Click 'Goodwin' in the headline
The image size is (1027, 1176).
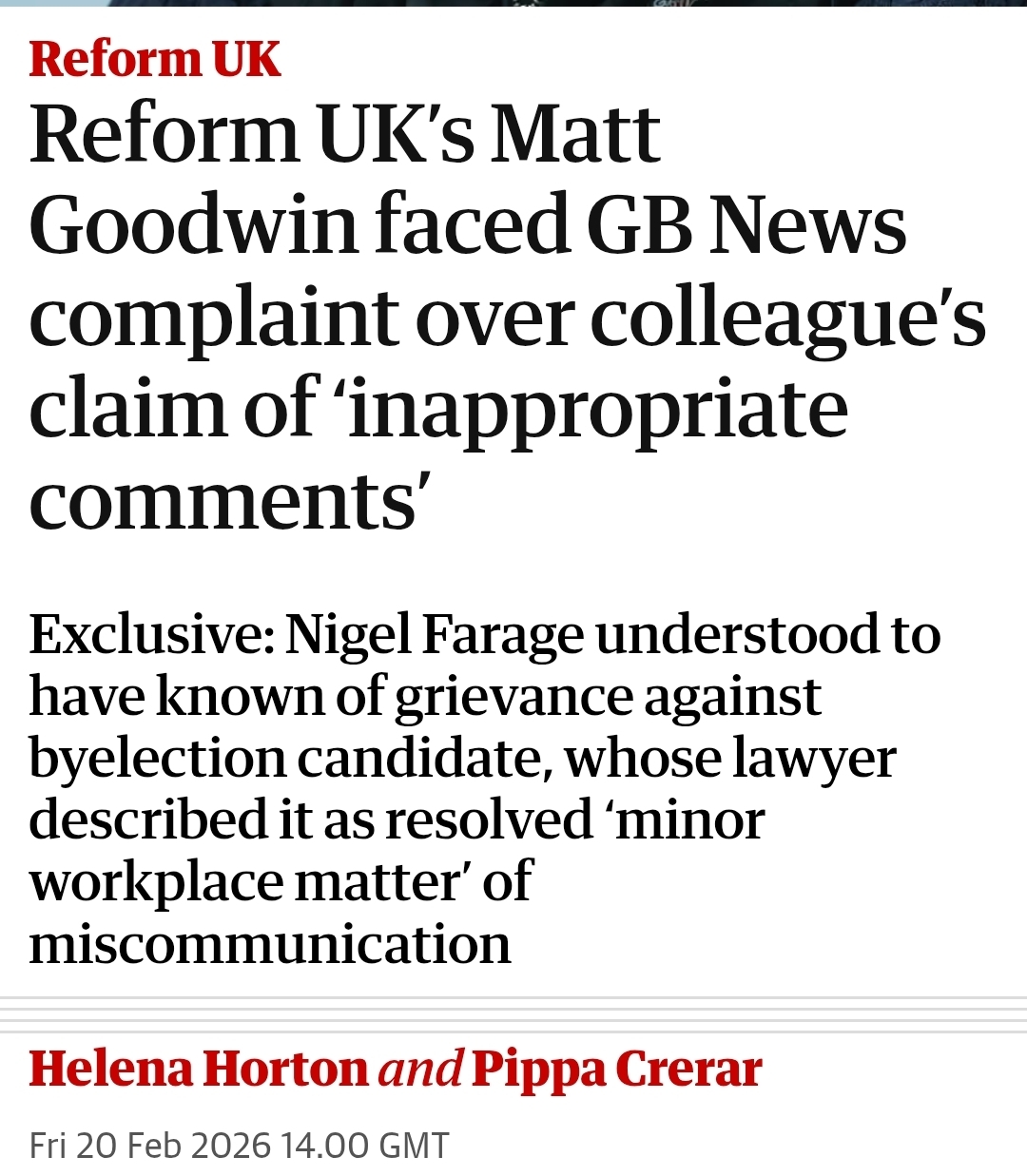point(193,226)
